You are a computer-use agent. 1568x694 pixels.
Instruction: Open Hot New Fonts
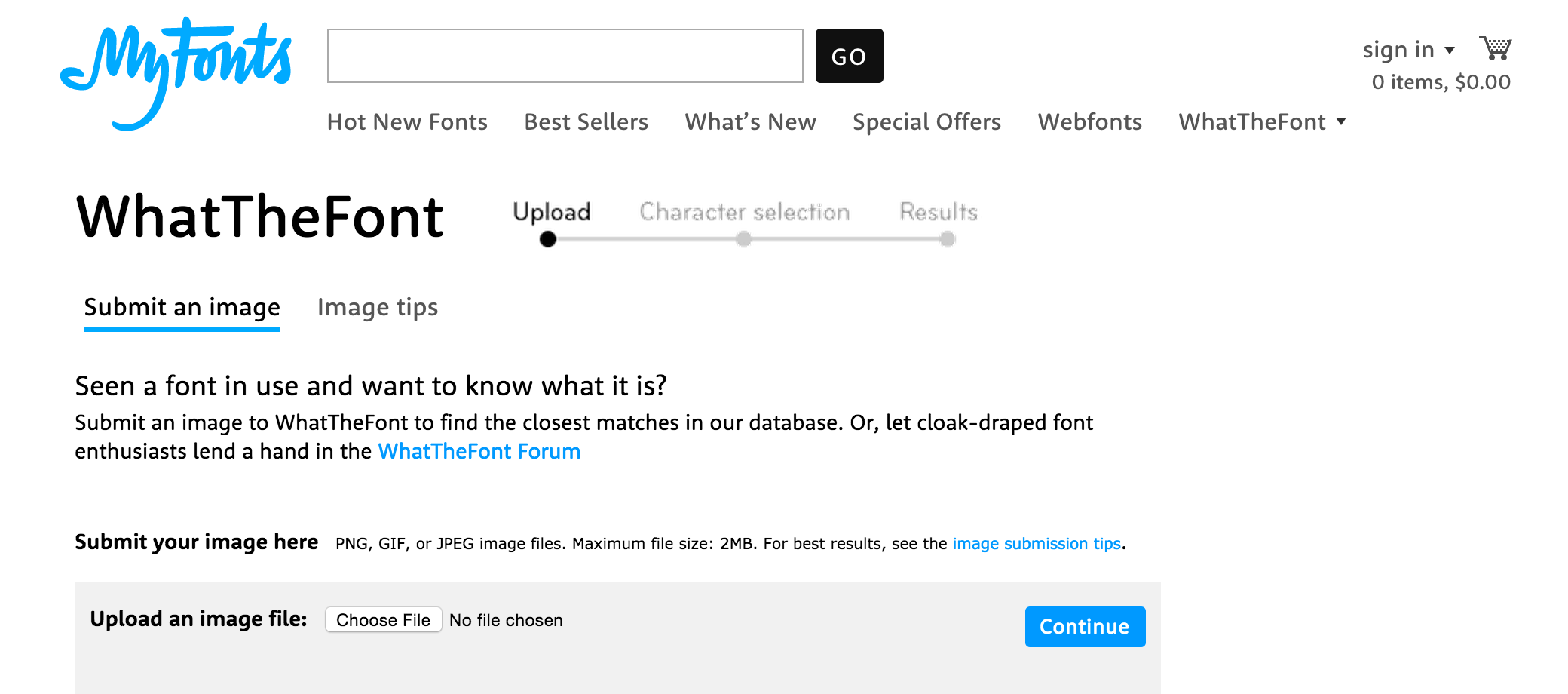(x=407, y=121)
